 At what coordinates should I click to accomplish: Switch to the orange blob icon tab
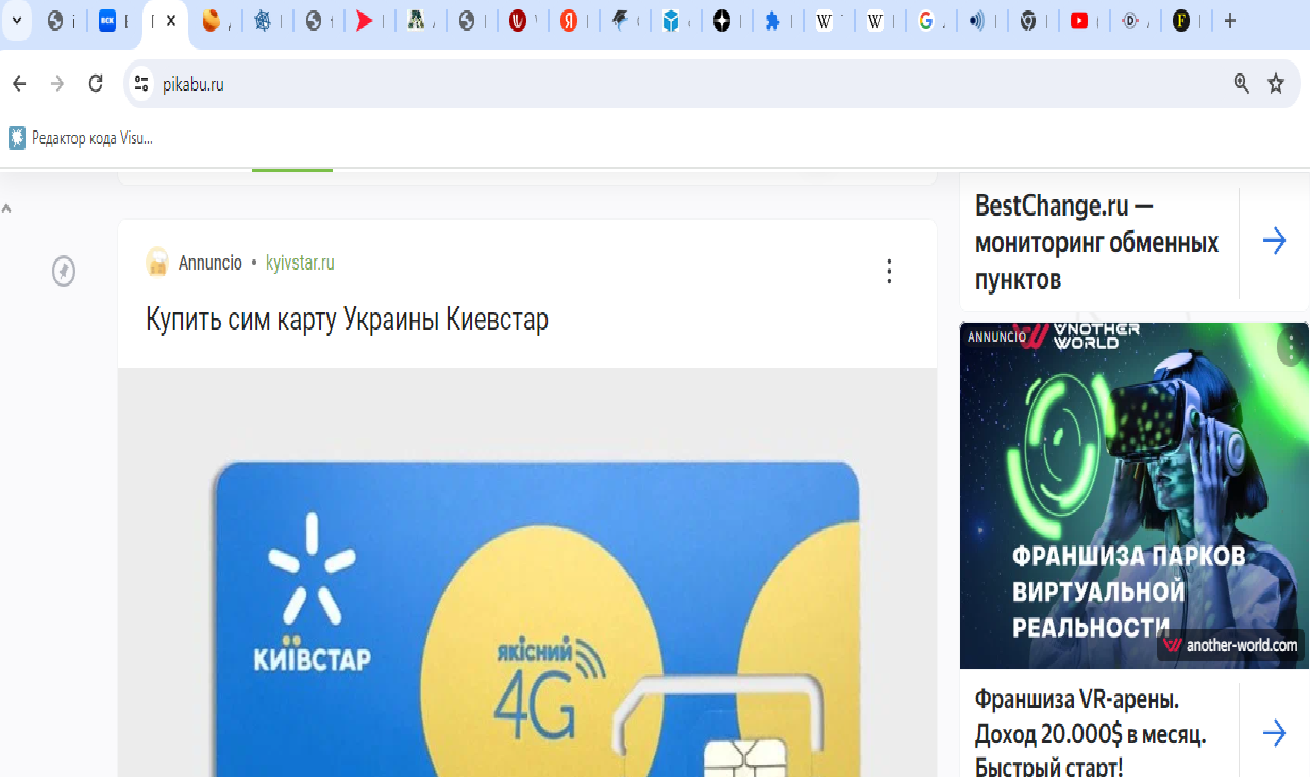click(x=211, y=21)
